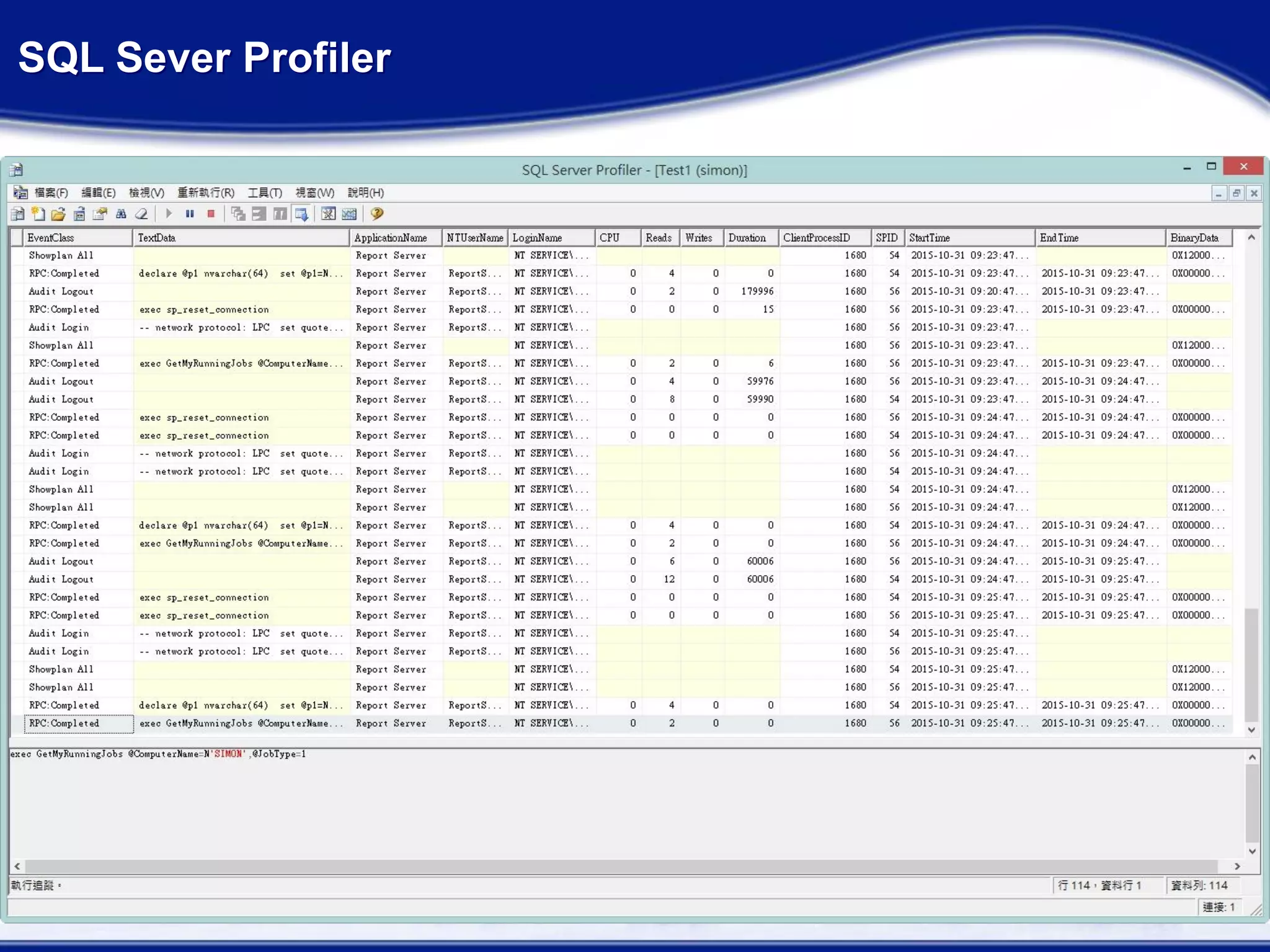Click the horizontal scrollbar left arrow
1270x952 pixels.
click(x=17, y=866)
